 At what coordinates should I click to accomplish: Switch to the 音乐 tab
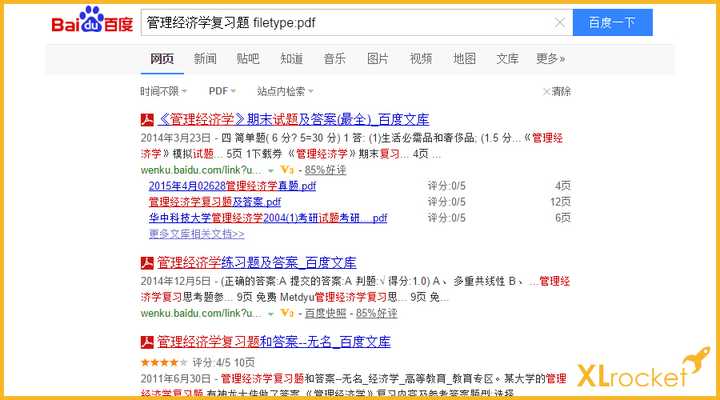click(x=334, y=58)
